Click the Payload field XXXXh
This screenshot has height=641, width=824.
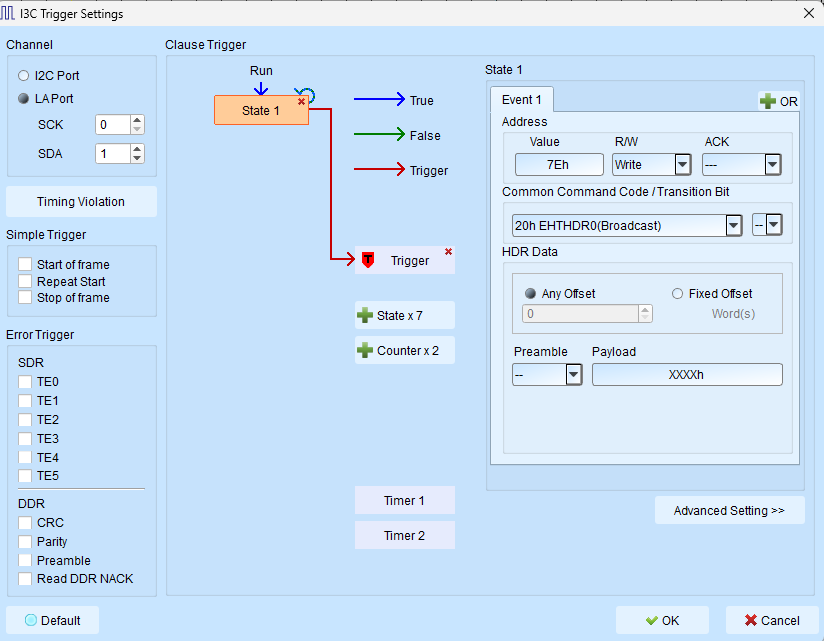687,375
